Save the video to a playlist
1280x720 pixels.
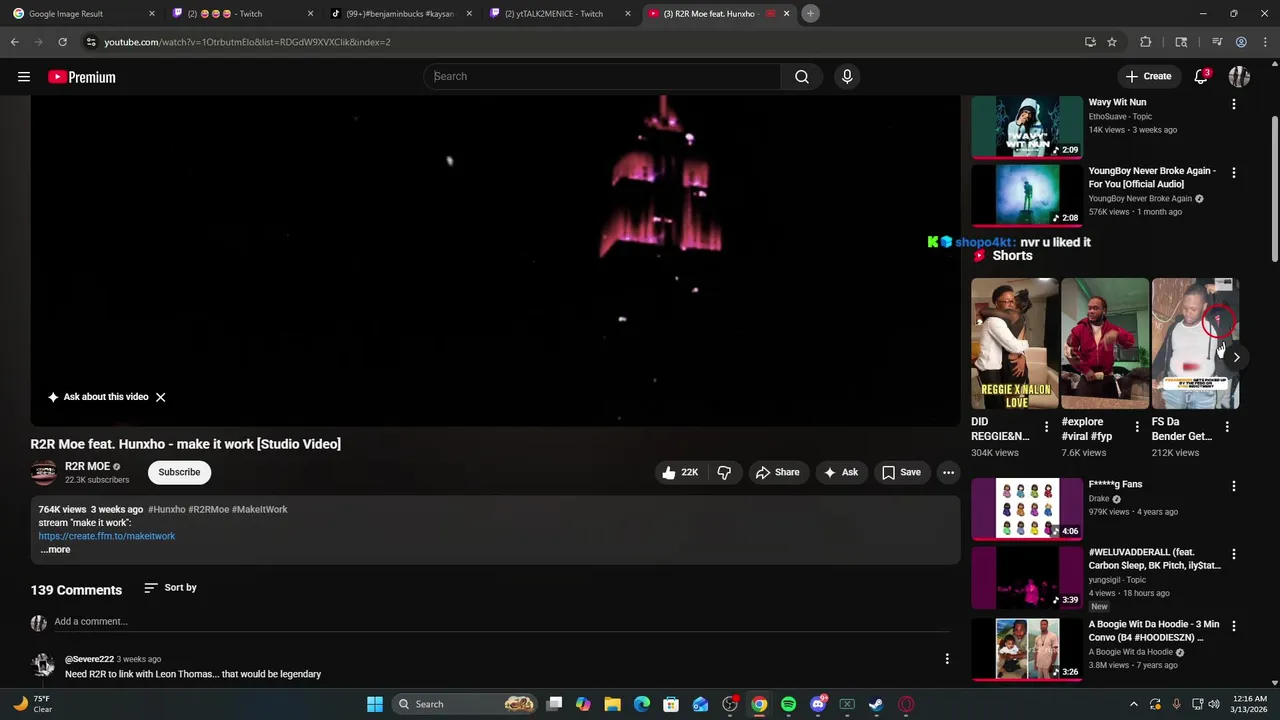point(901,472)
